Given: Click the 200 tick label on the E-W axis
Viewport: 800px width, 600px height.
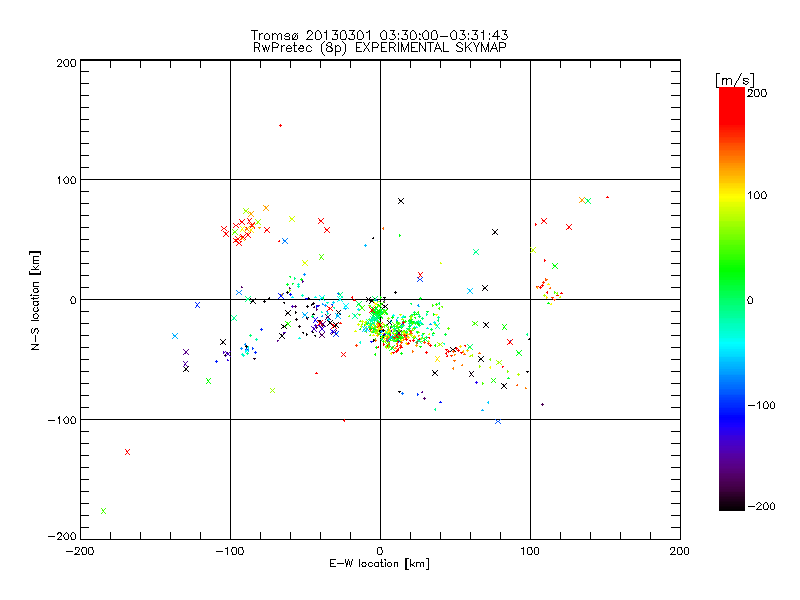Looking at the screenshot, I should pyautogui.click(x=680, y=551).
